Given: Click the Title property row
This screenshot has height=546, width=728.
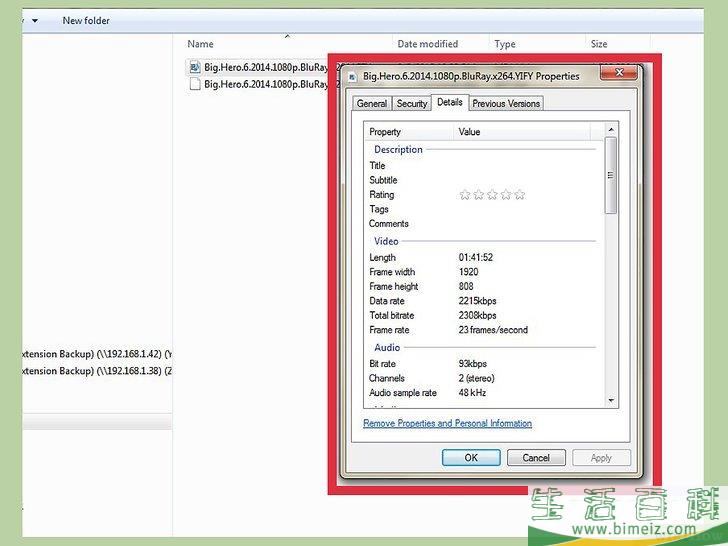Looking at the screenshot, I should click(x=484, y=166).
